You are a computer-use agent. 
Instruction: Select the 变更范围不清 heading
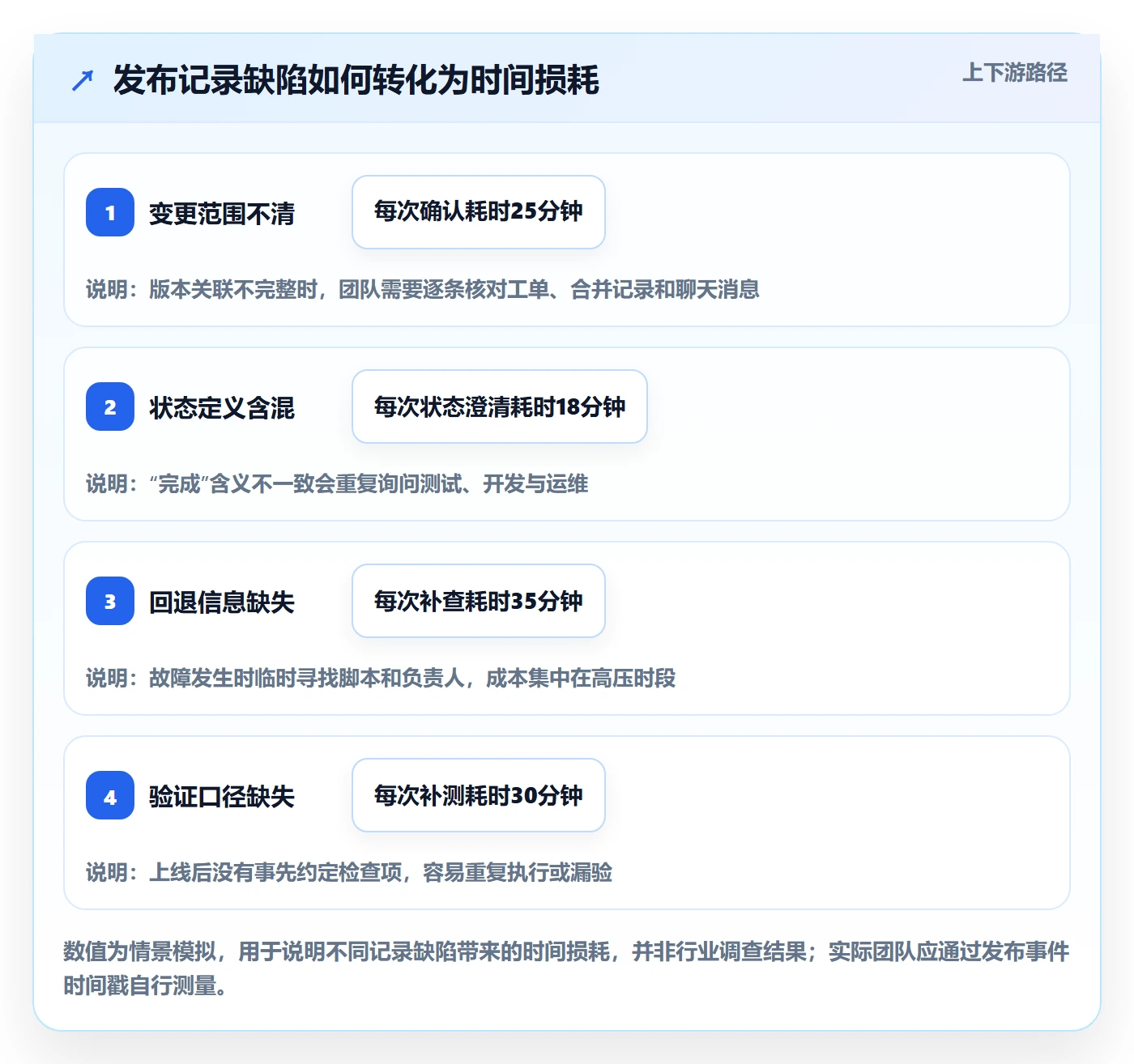click(222, 213)
